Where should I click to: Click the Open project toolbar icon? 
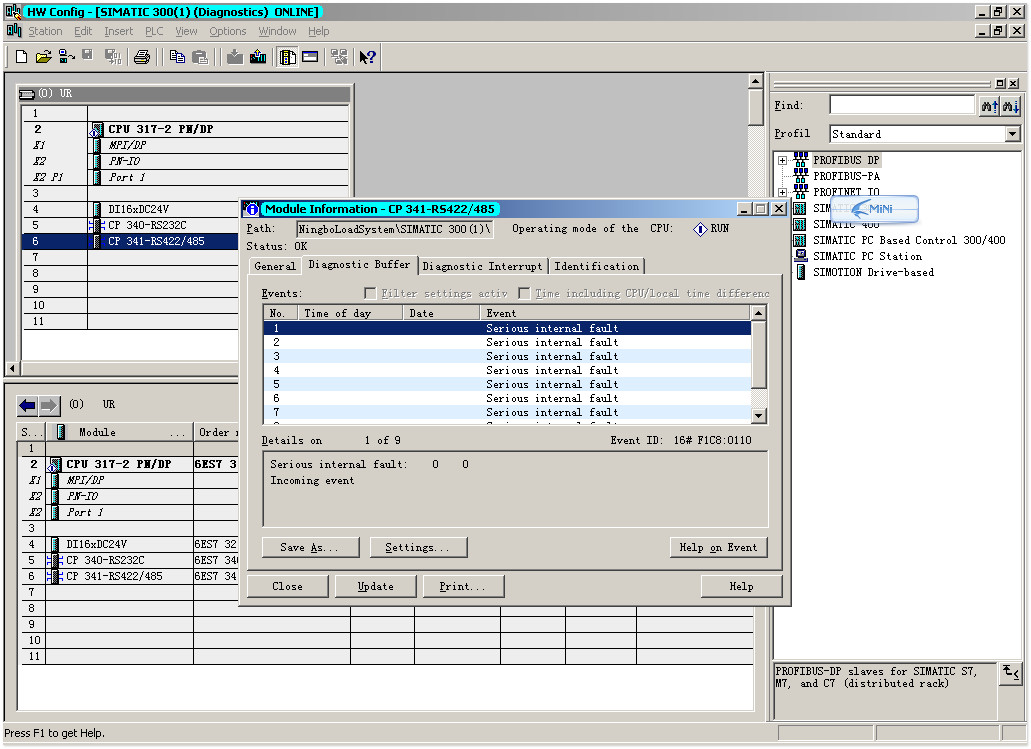[x=43, y=57]
